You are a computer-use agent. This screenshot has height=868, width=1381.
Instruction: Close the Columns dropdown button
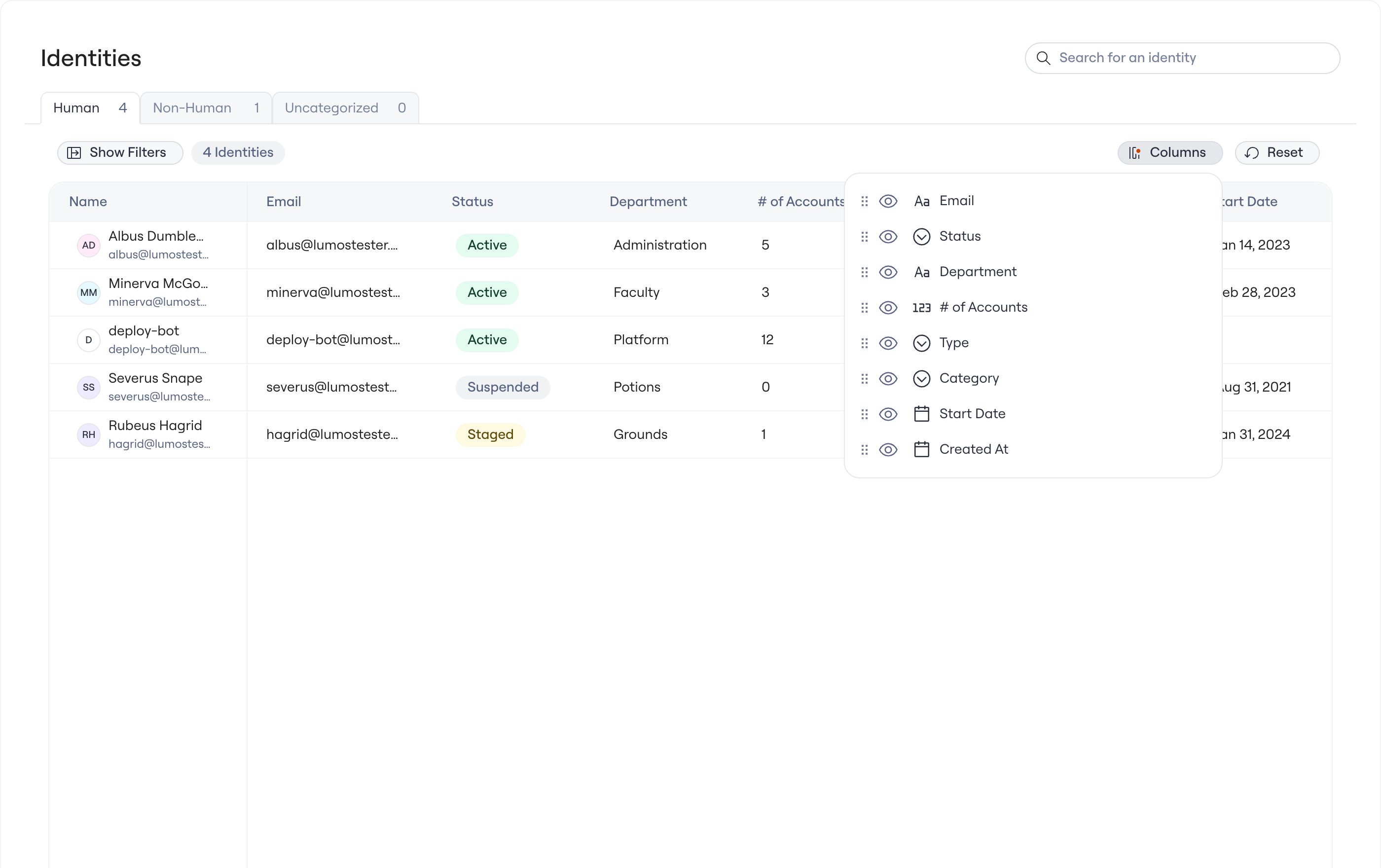point(1170,152)
